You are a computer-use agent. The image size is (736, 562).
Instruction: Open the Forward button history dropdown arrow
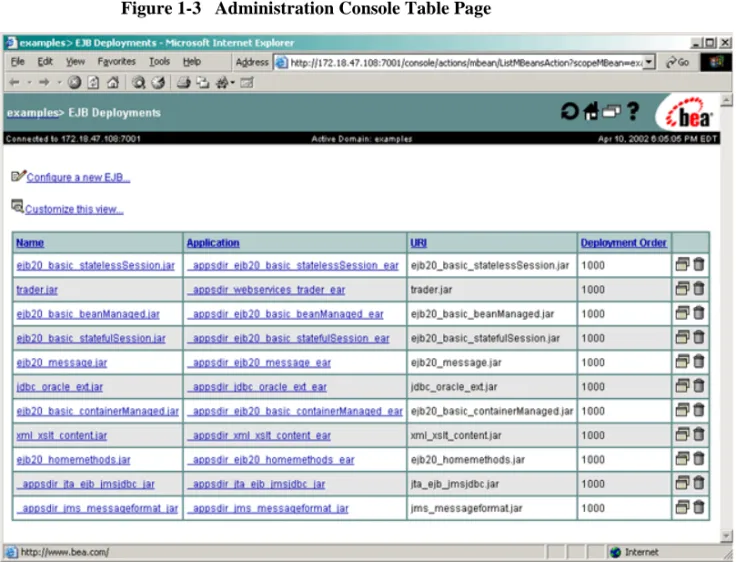pyautogui.click(x=59, y=83)
